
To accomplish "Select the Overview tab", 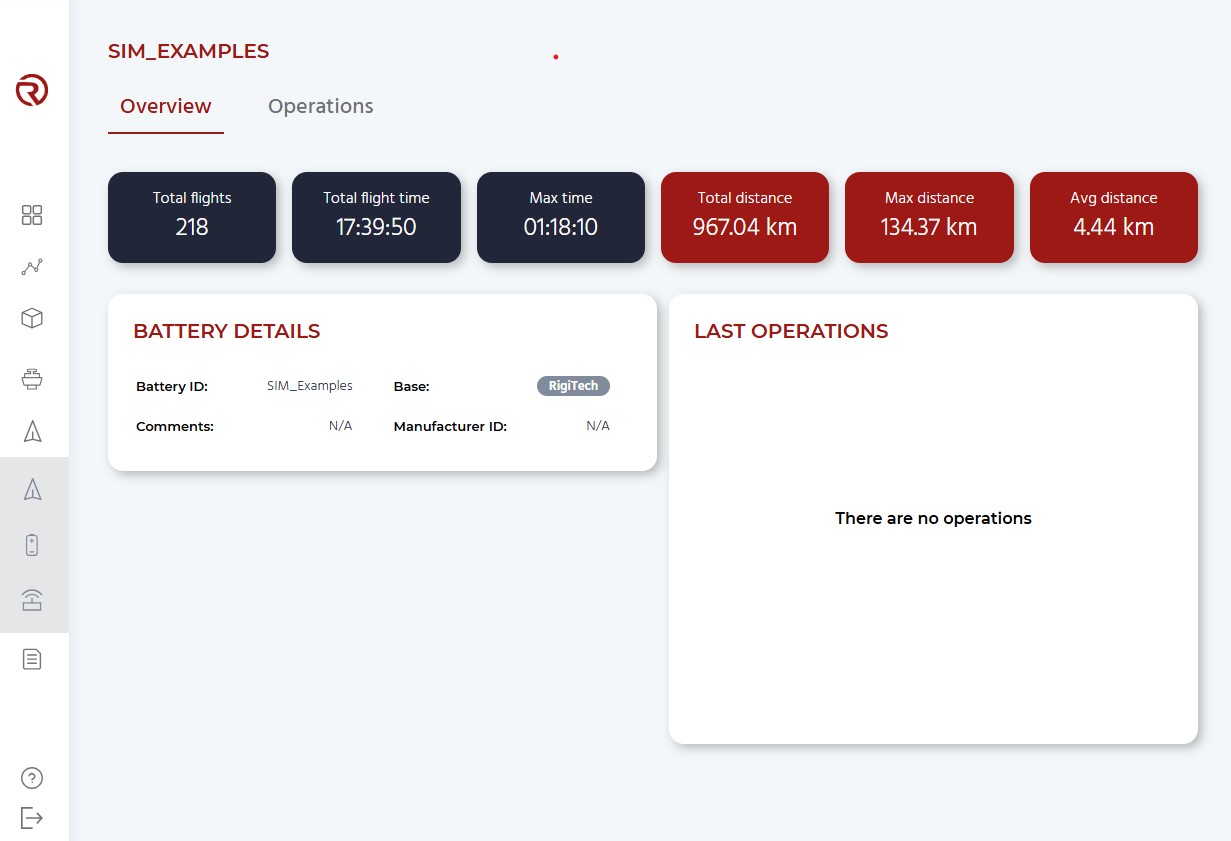I will click(x=166, y=106).
